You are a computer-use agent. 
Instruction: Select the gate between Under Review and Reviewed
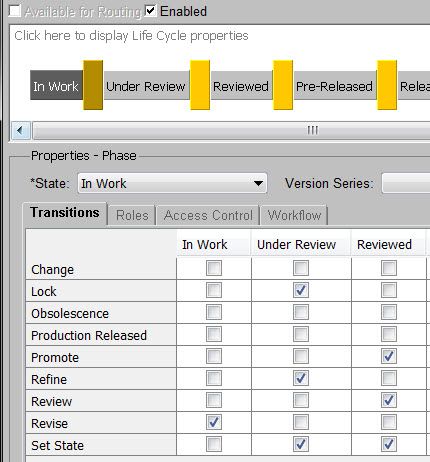point(200,85)
